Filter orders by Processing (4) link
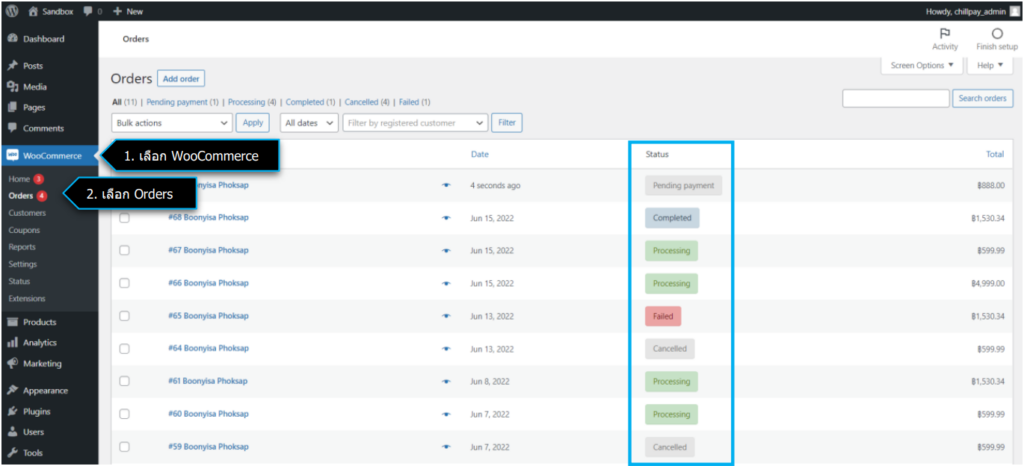1024x466 pixels. point(252,102)
